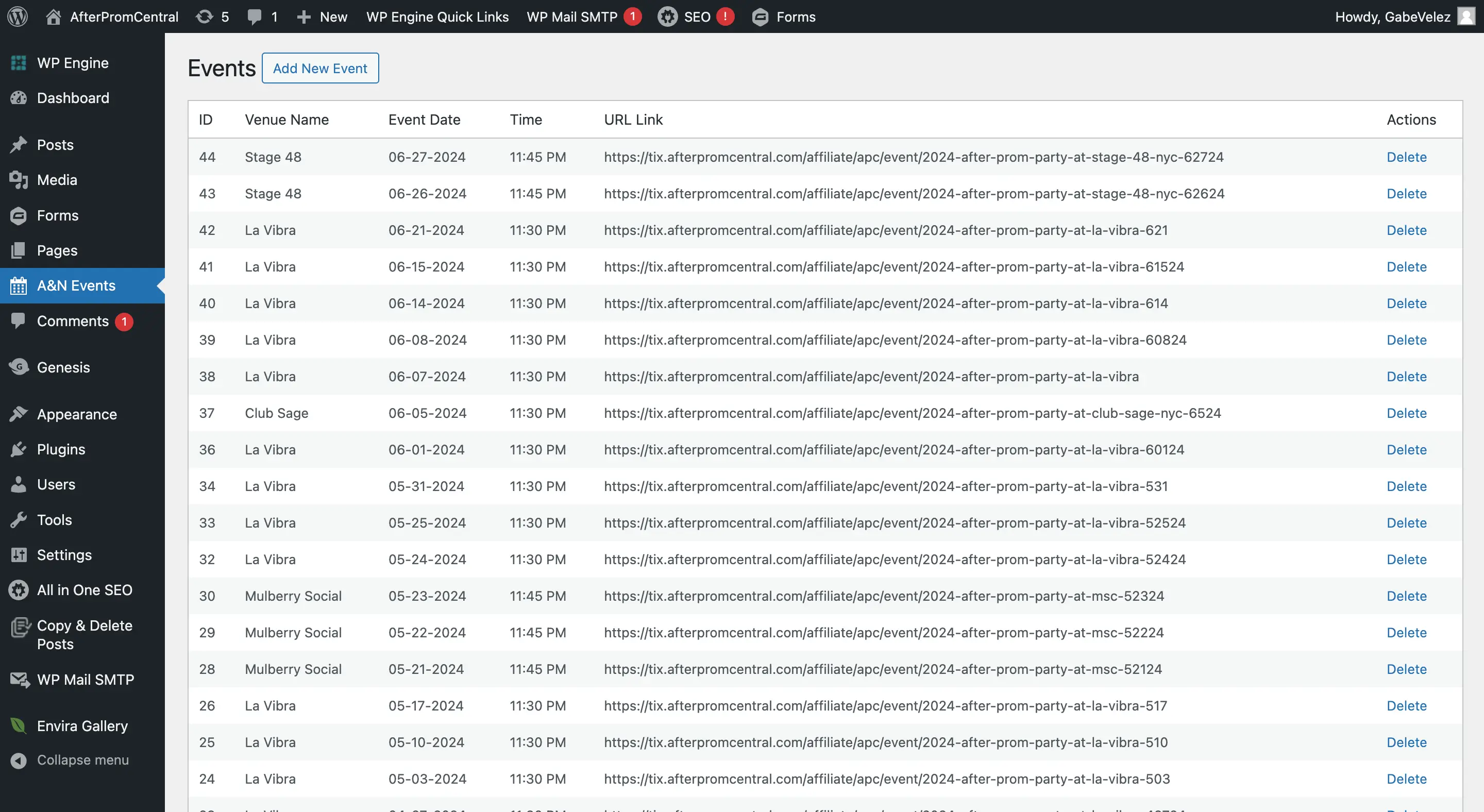
Task: Toggle the Envira Gallery menu item
Action: 82,726
